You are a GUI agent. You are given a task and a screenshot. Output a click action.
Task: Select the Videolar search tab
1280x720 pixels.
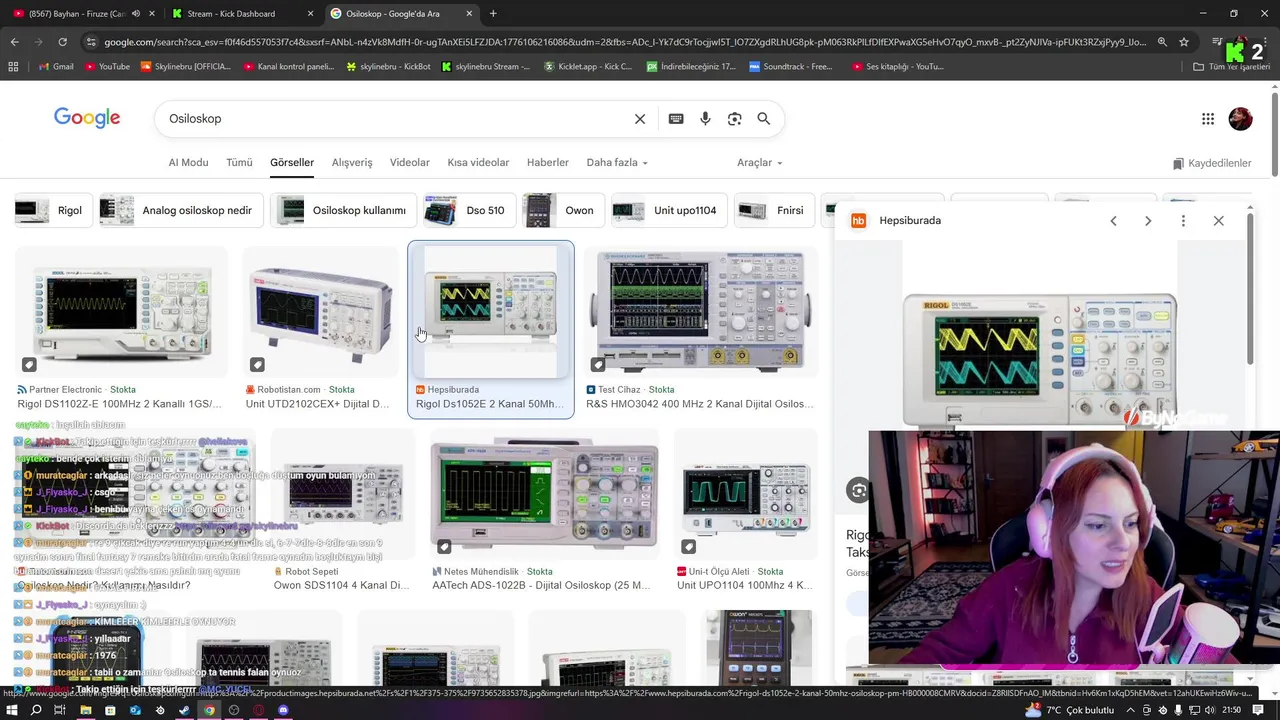(410, 162)
